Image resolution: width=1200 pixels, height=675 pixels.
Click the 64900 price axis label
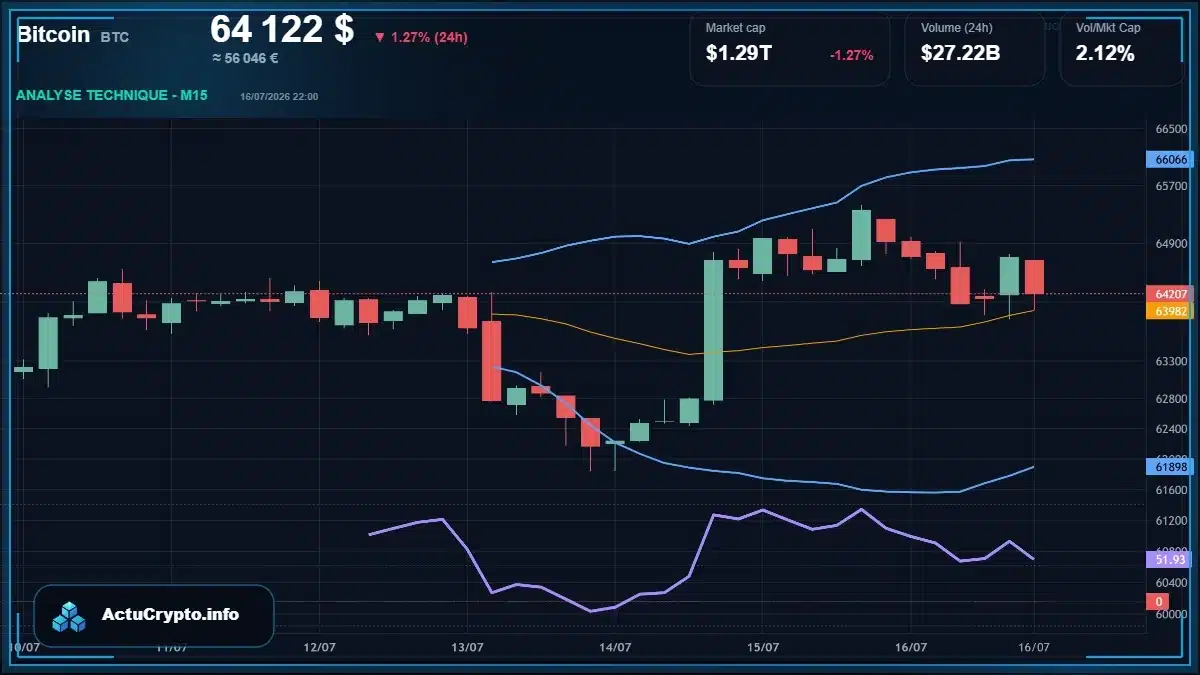1171,243
